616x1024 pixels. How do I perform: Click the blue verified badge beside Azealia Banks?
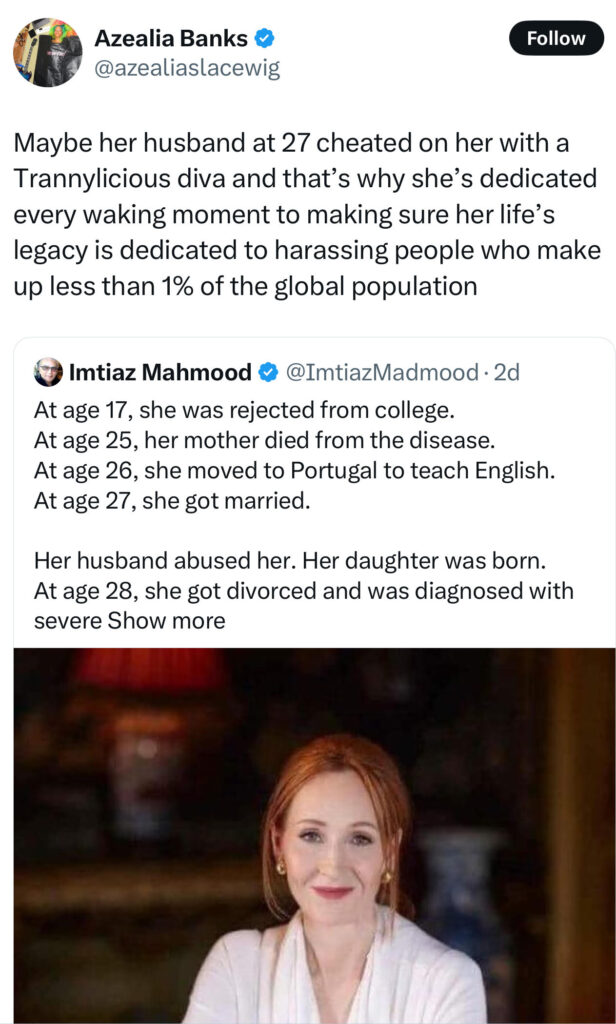point(263,39)
